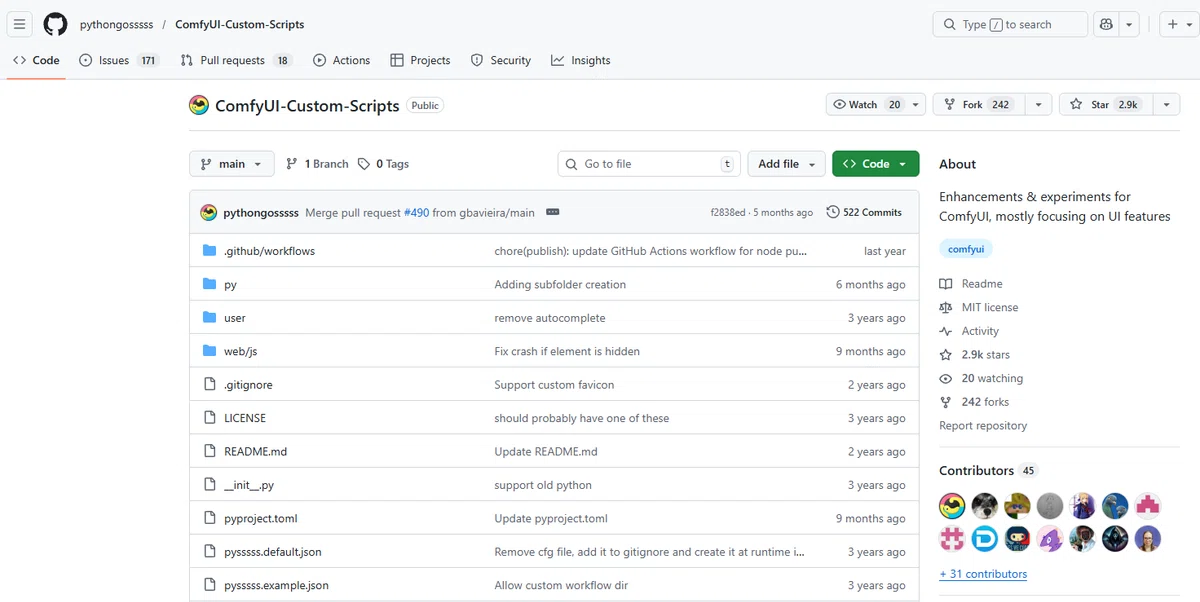Viewport: 1200px width, 602px height.
Task: Open the Issues tab
Action: (x=119, y=60)
